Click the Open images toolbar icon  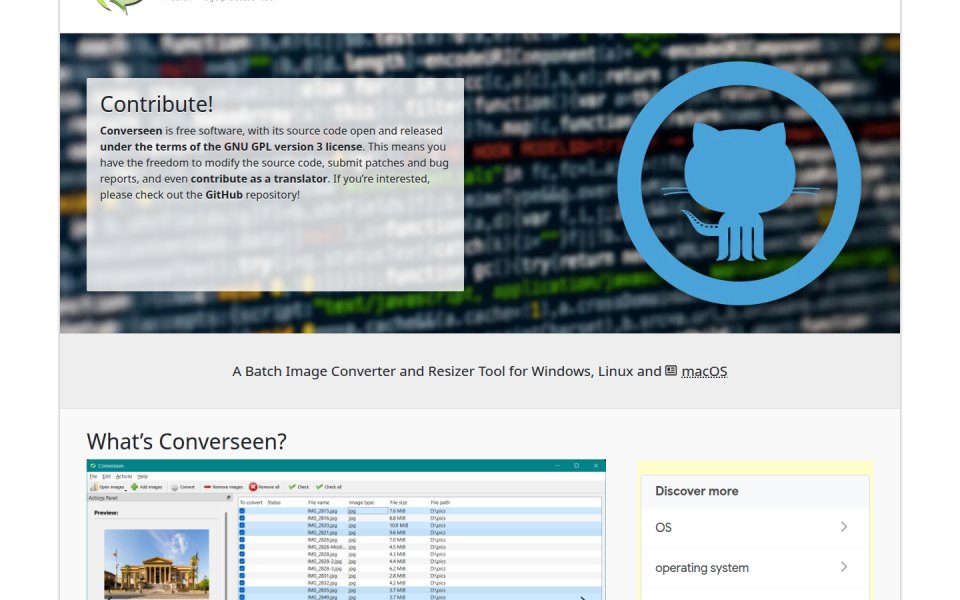tap(94, 487)
